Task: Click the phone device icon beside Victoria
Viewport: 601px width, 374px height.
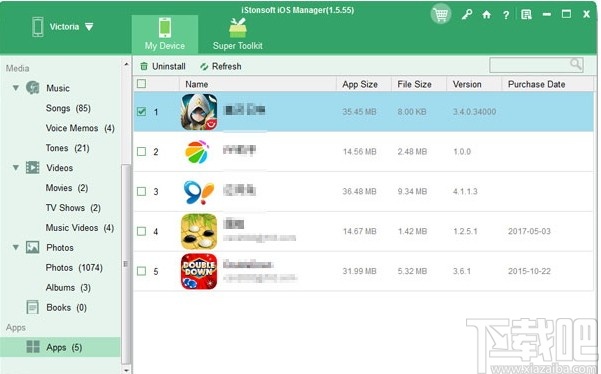Action: point(38,27)
